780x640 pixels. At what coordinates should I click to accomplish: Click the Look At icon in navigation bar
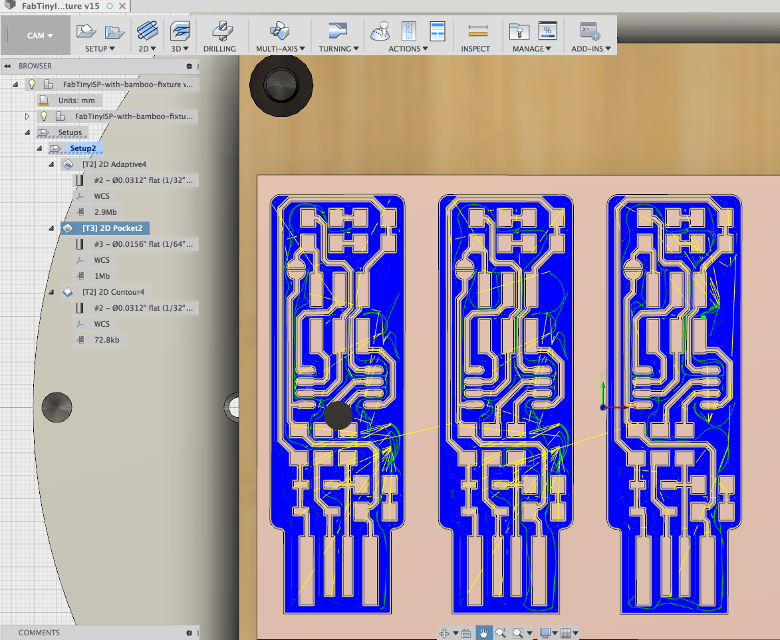[466, 633]
